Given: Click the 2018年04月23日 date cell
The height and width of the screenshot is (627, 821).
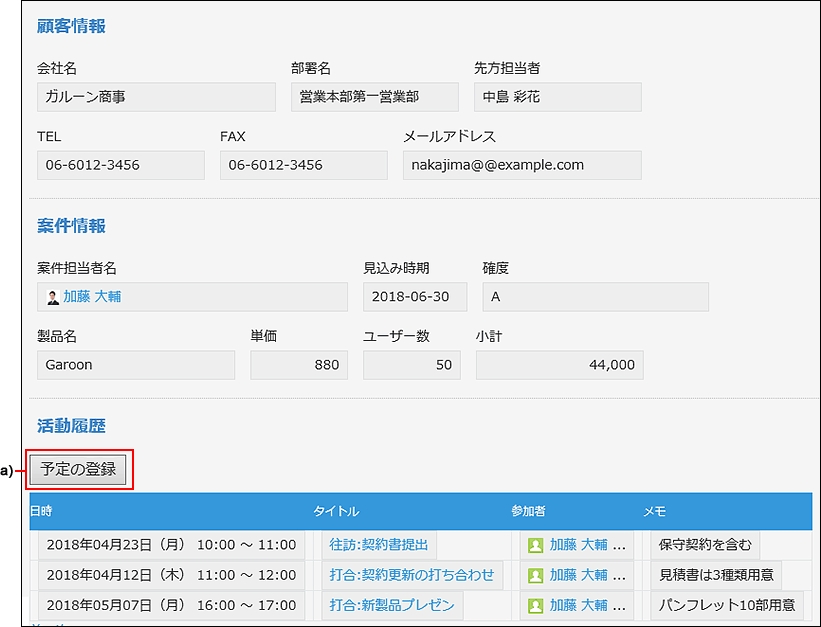Looking at the screenshot, I should tap(171, 545).
